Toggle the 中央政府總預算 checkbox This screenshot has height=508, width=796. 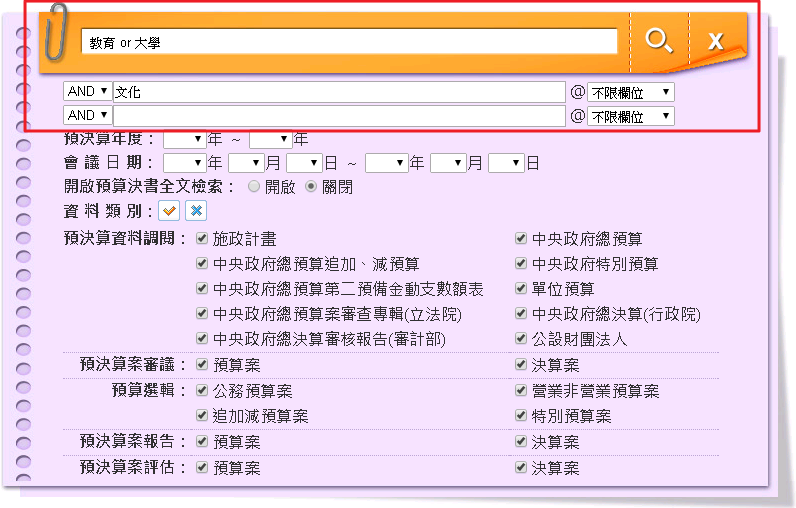[521, 239]
